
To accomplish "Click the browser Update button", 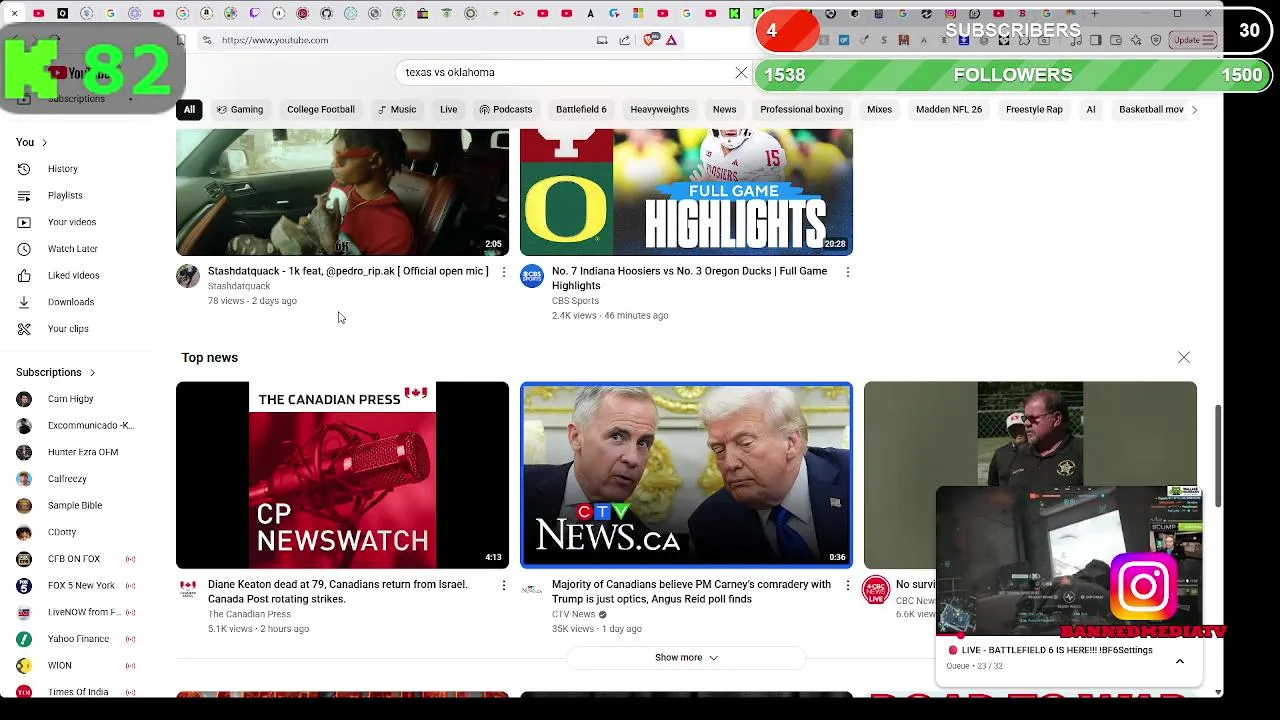I will [x=1192, y=40].
